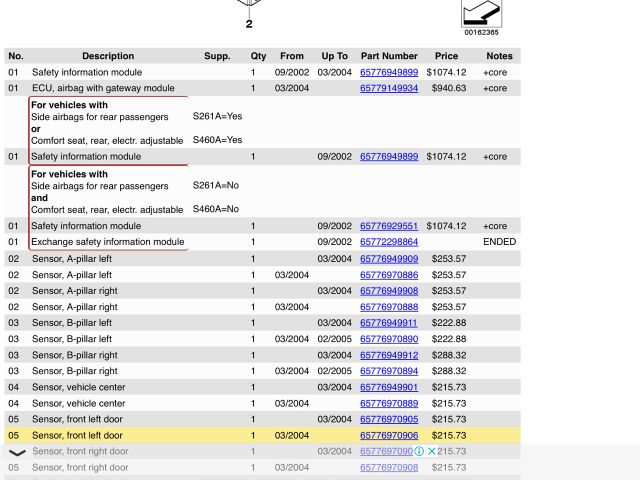Open part number 65776929551 link
The width and height of the screenshot is (640, 480).
(x=389, y=226)
